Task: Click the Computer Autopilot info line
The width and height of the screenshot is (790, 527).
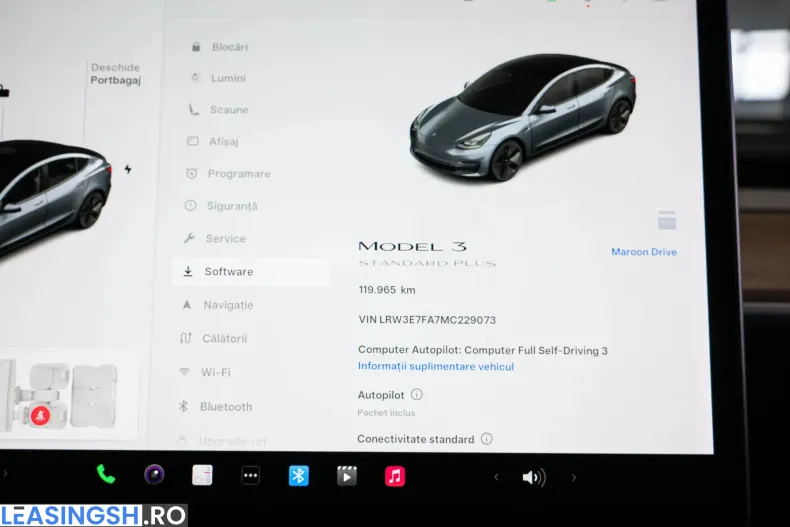Action: coord(483,350)
